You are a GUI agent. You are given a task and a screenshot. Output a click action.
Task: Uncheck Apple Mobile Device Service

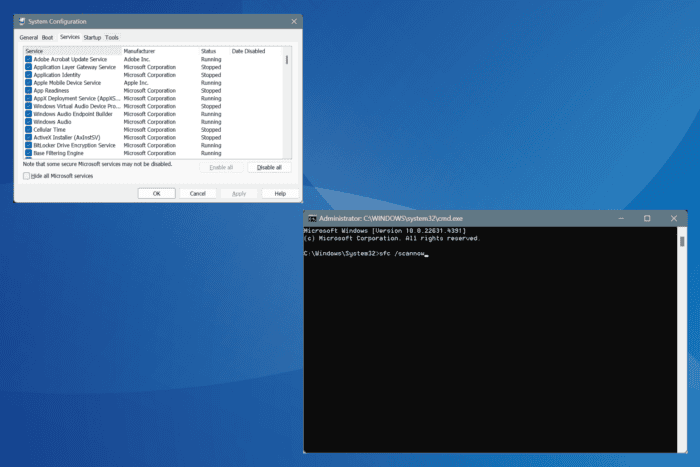coord(29,83)
